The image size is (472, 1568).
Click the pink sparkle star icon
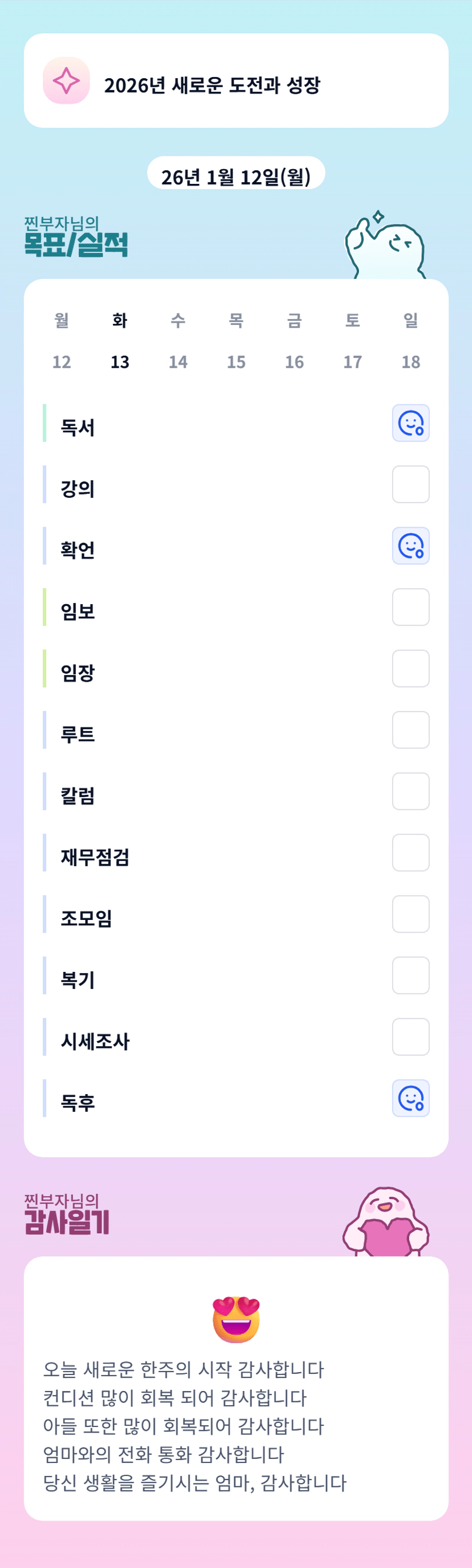click(66, 81)
